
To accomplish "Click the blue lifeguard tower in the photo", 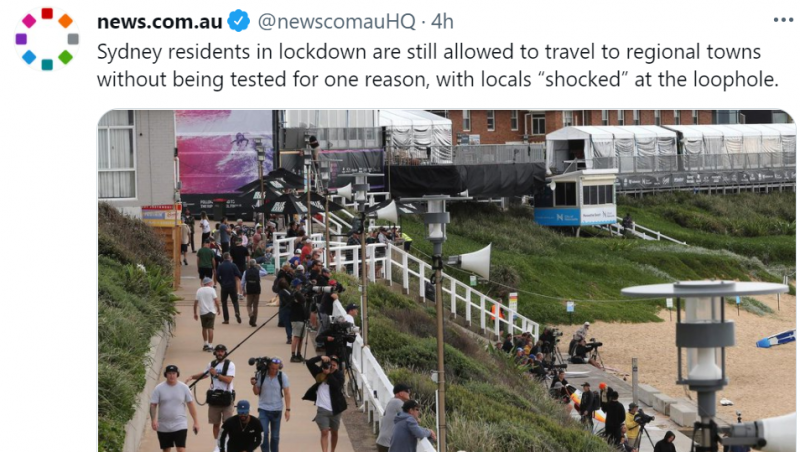I will coord(577,199).
